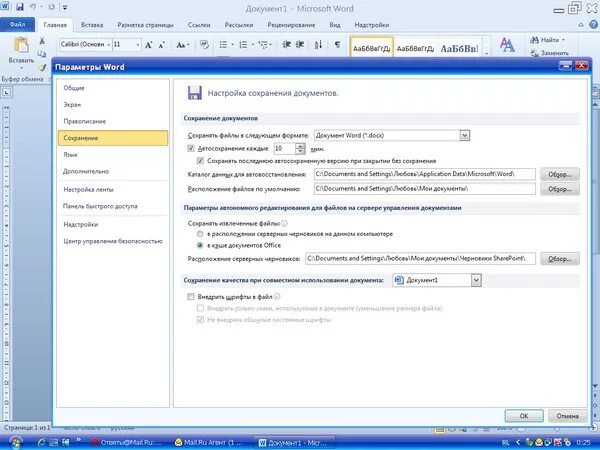600x450 pixels.
Task: Collapse the ribbon with the caret icon
Action: click(581, 25)
